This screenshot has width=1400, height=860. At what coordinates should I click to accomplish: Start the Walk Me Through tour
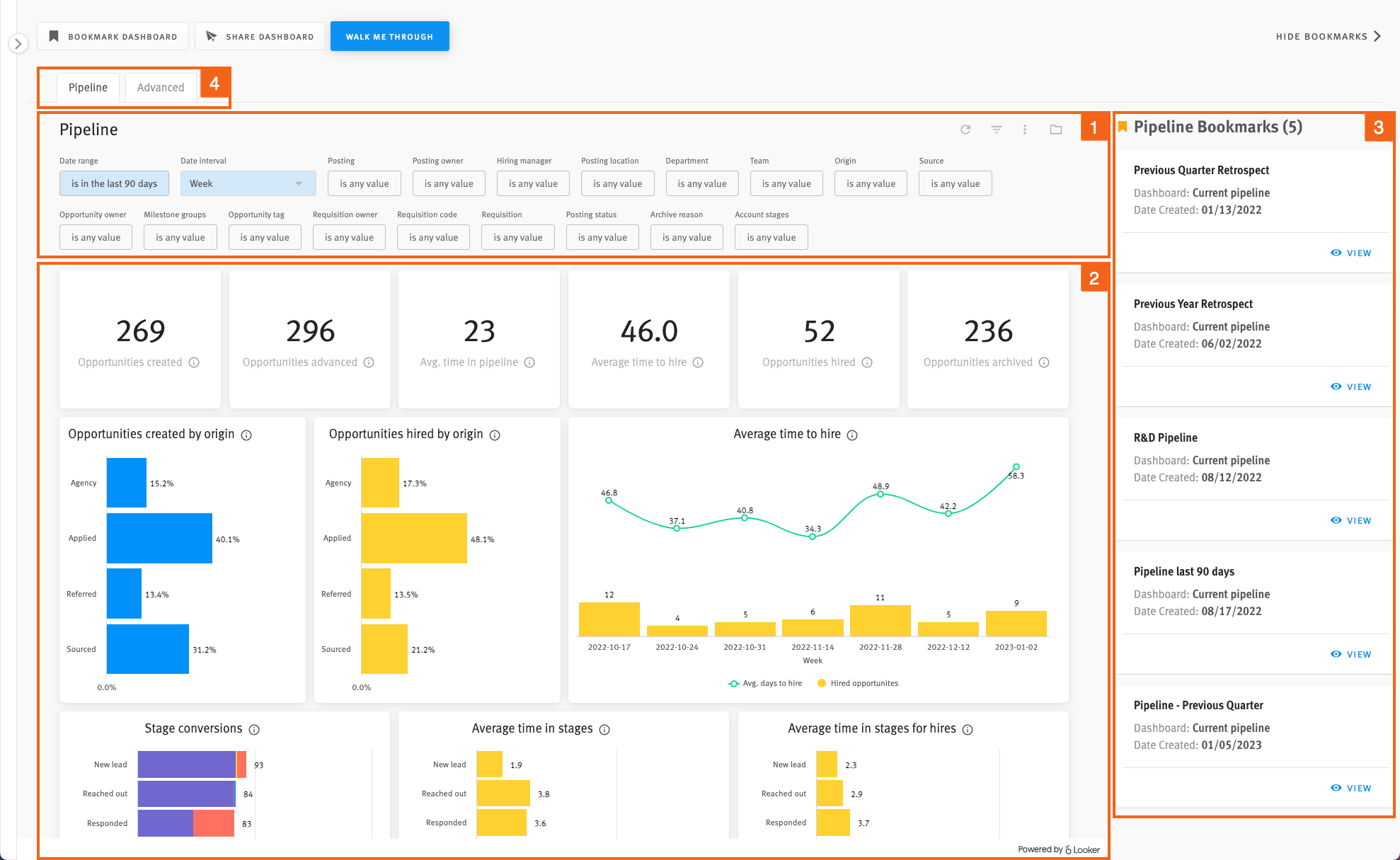[389, 36]
